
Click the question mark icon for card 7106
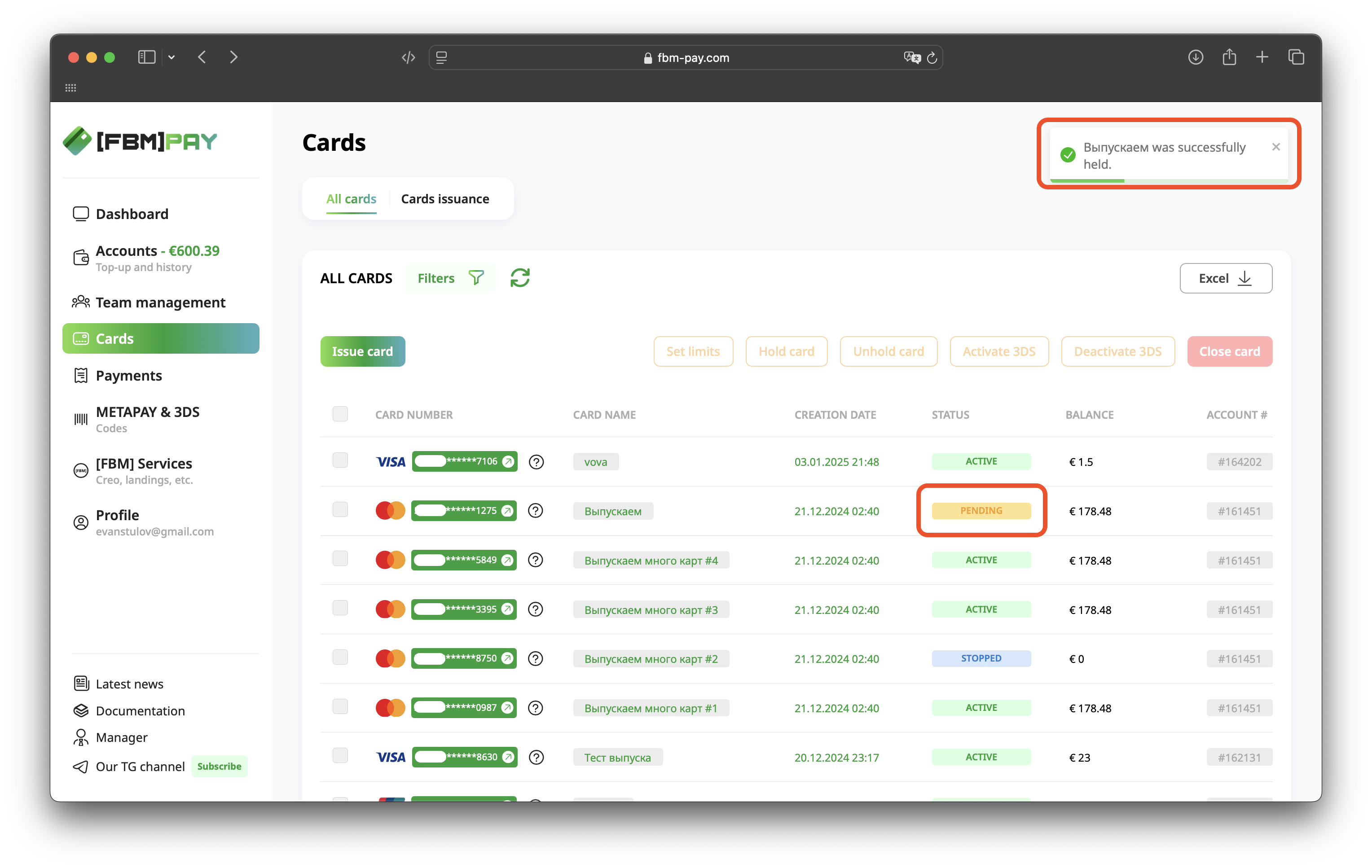536,462
